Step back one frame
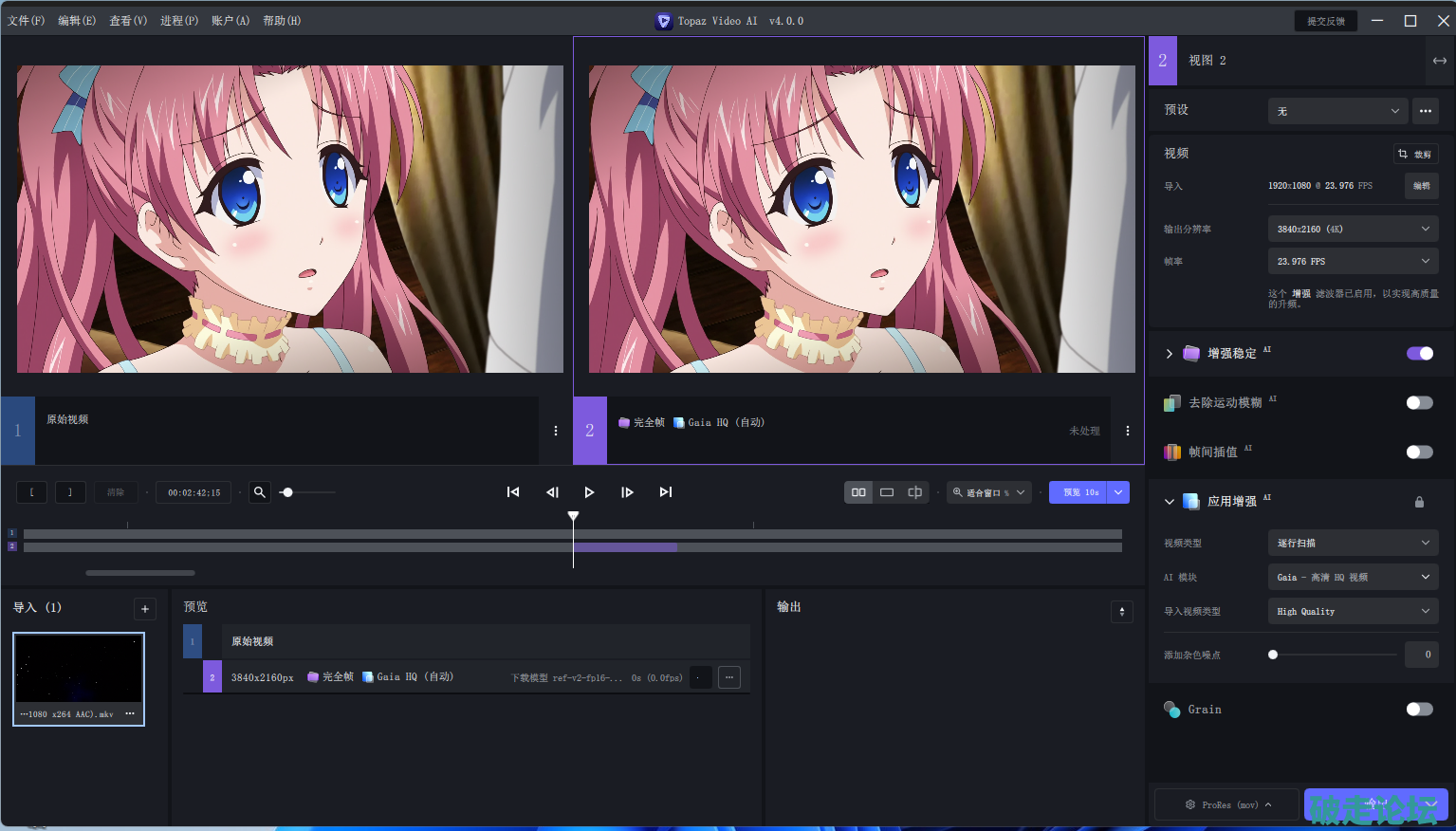The height and width of the screenshot is (831, 1456). pos(552,492)
